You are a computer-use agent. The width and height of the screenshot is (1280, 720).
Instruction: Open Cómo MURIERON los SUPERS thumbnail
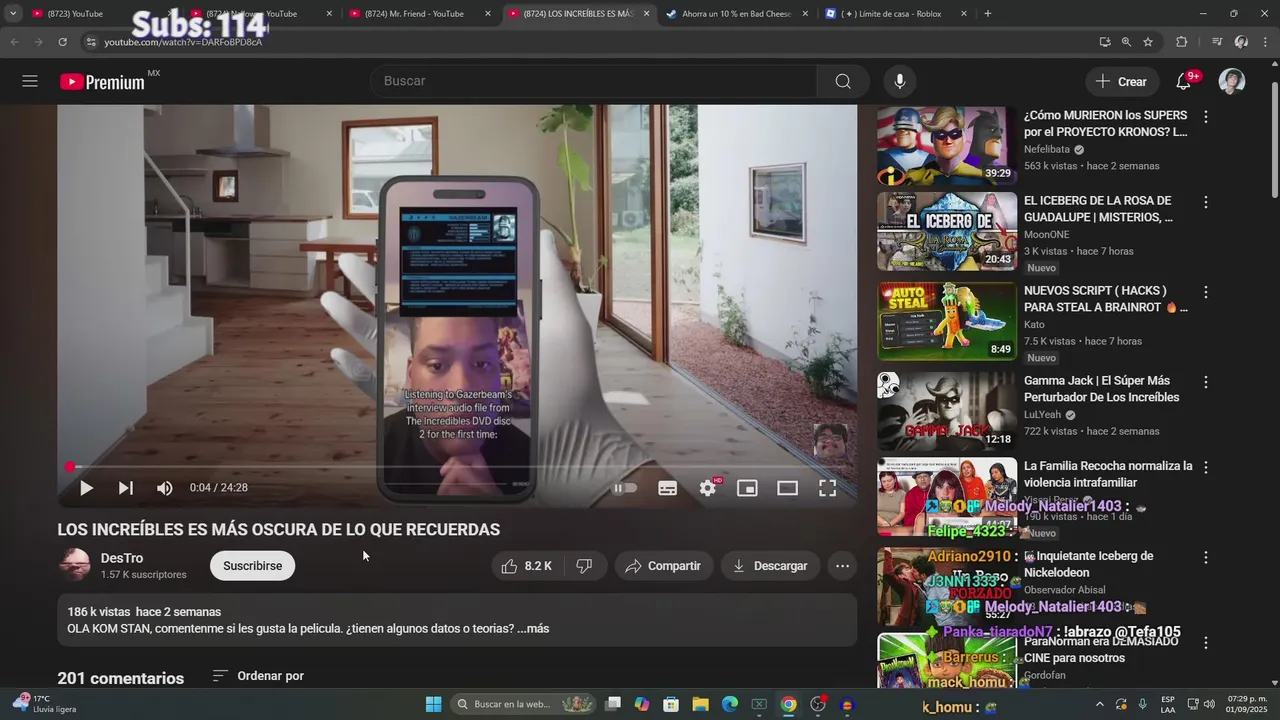(947, 146)
